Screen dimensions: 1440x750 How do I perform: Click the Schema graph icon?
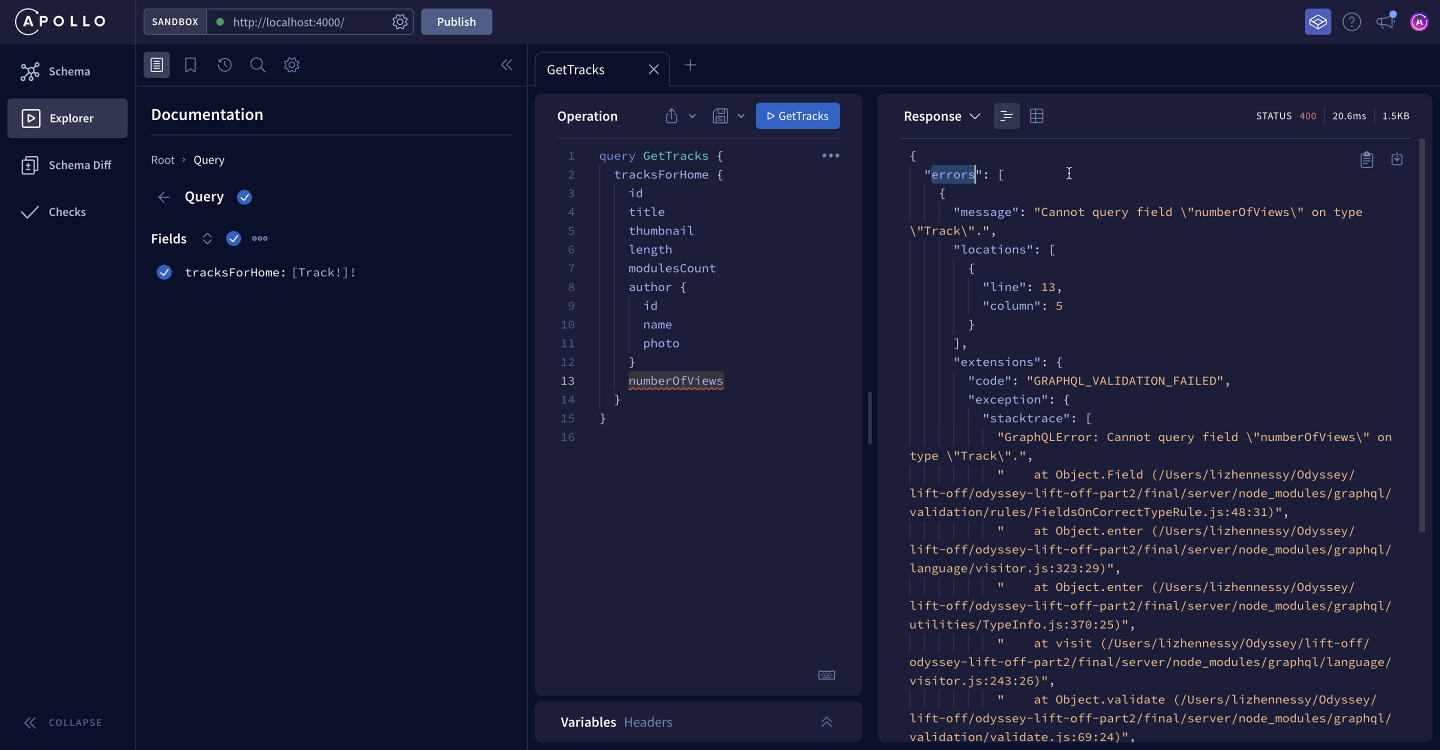pos(30,71)
